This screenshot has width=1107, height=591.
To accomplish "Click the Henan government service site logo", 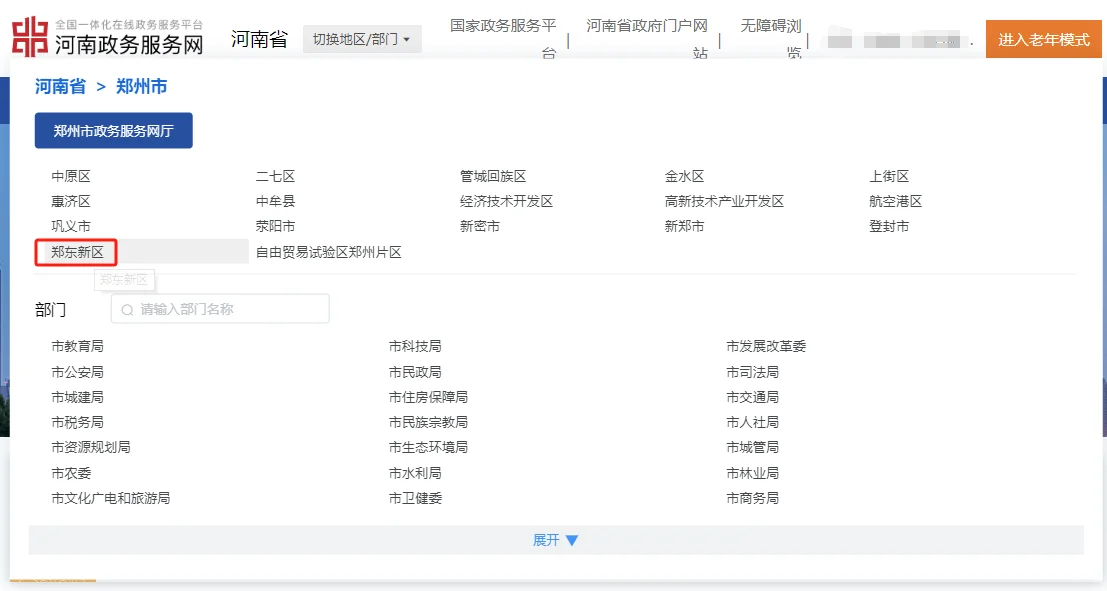I will point(108,37).
